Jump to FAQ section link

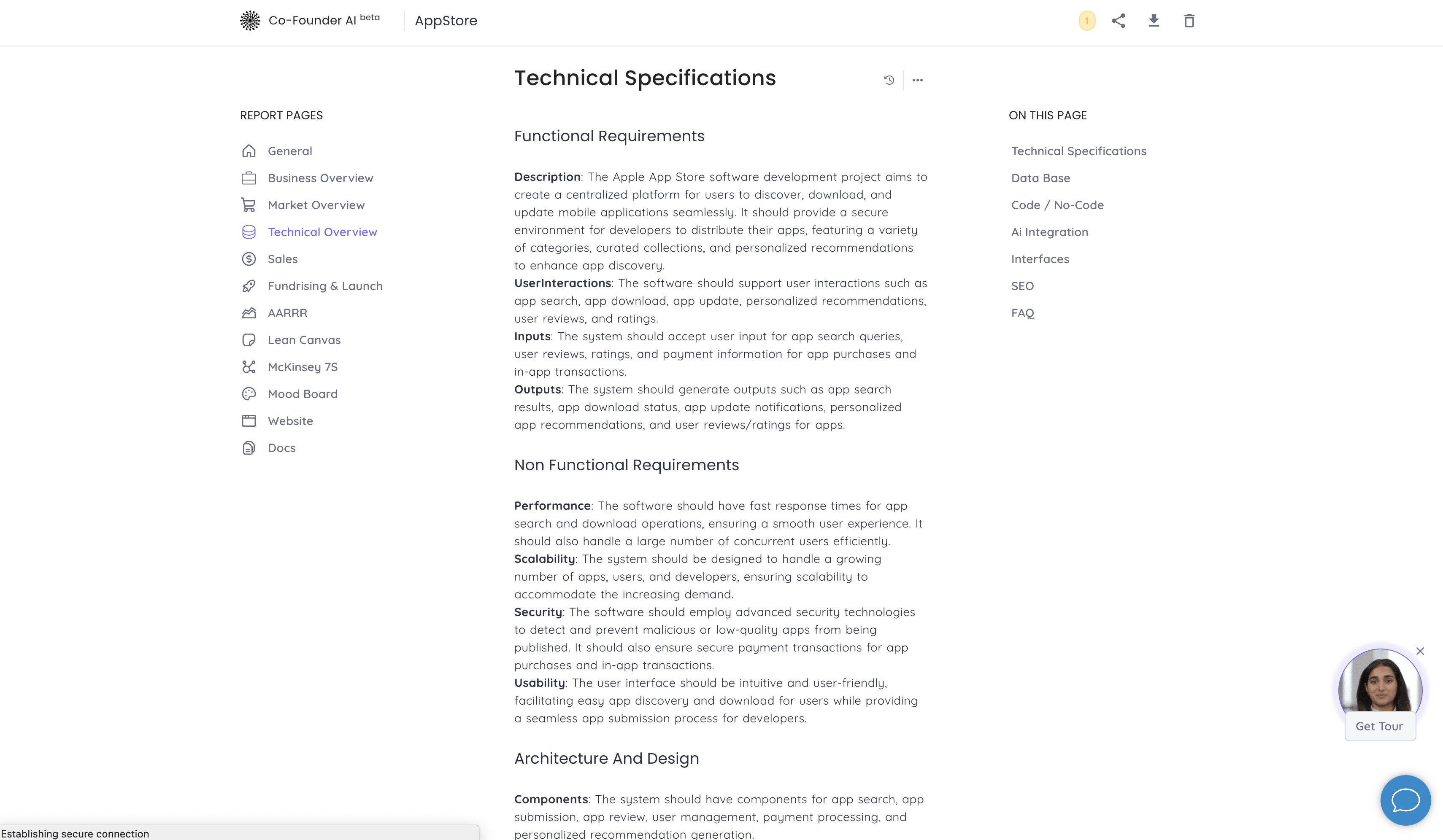(x=1023, y=313)
